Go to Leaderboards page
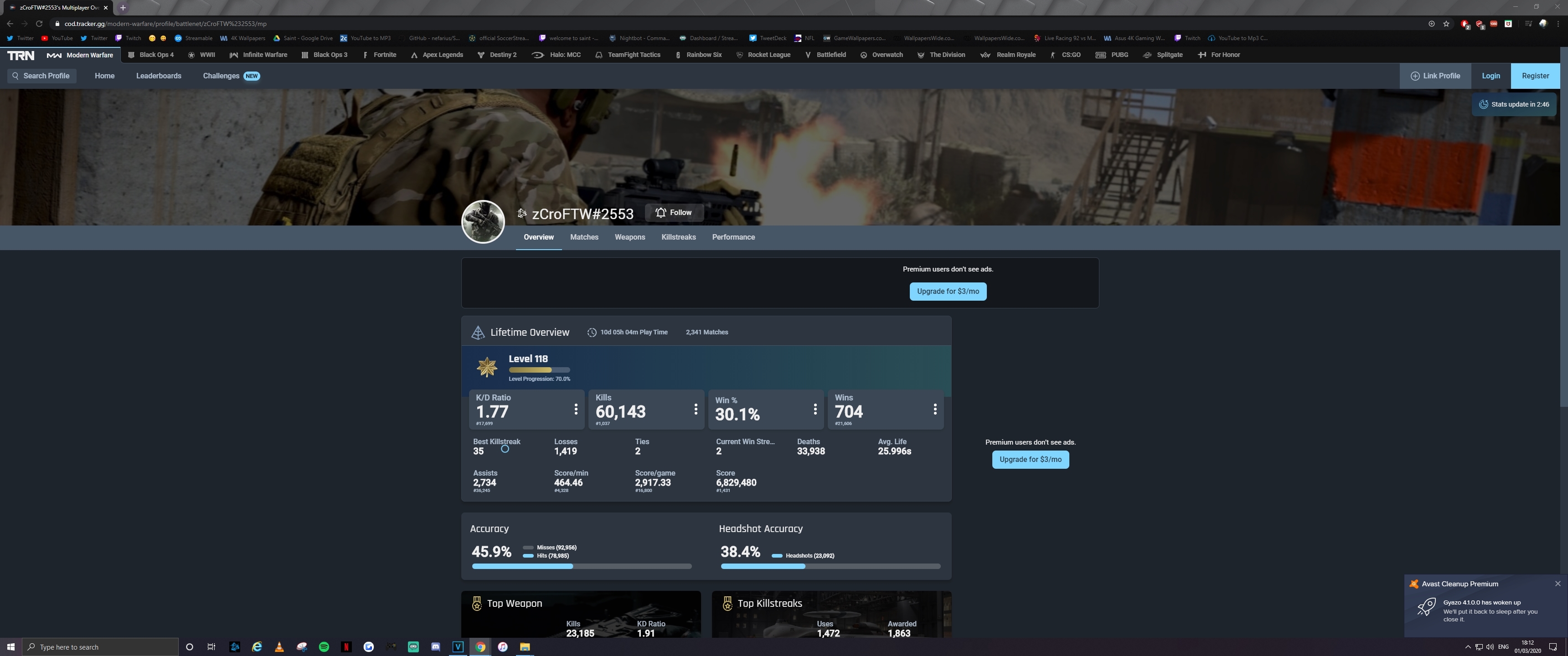This screenshot has width=1568, height=656. click(158, 76)
